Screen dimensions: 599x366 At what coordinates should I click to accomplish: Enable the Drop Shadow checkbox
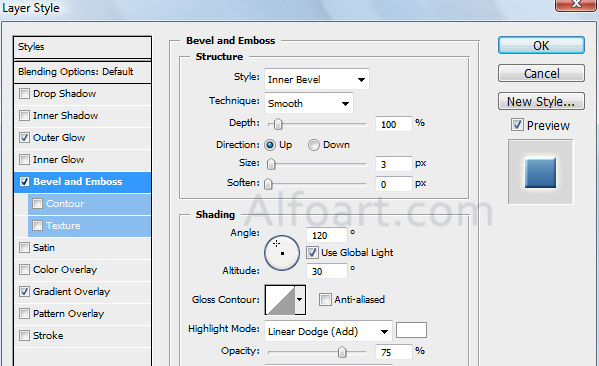click(24, 94)
